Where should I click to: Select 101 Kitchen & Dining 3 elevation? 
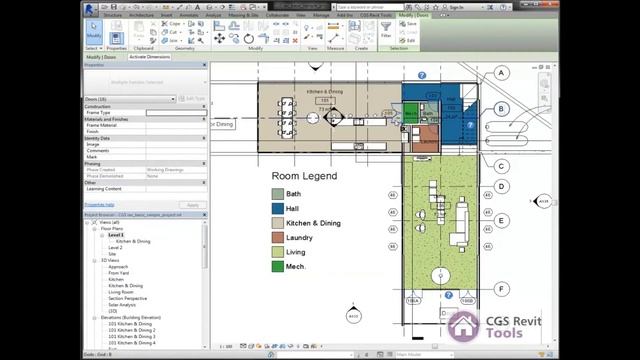131,337
